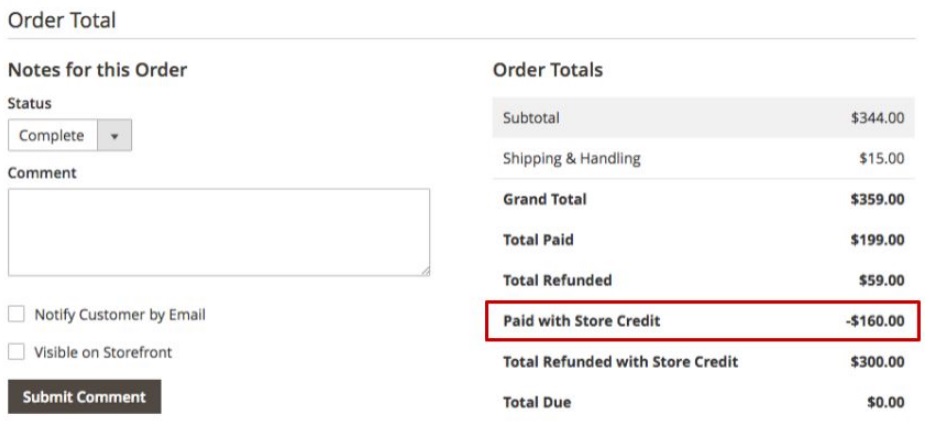This screenshot has height=433, width=931.
Task: Click the Shipping & Handling label
Action: (571, 158)
